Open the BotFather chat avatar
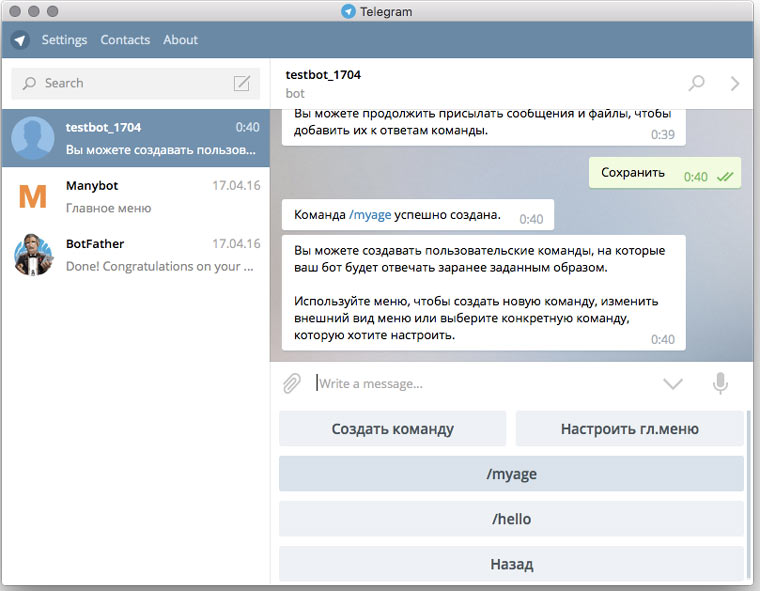The width and height of the screenshot is (760, 591). 33,254
